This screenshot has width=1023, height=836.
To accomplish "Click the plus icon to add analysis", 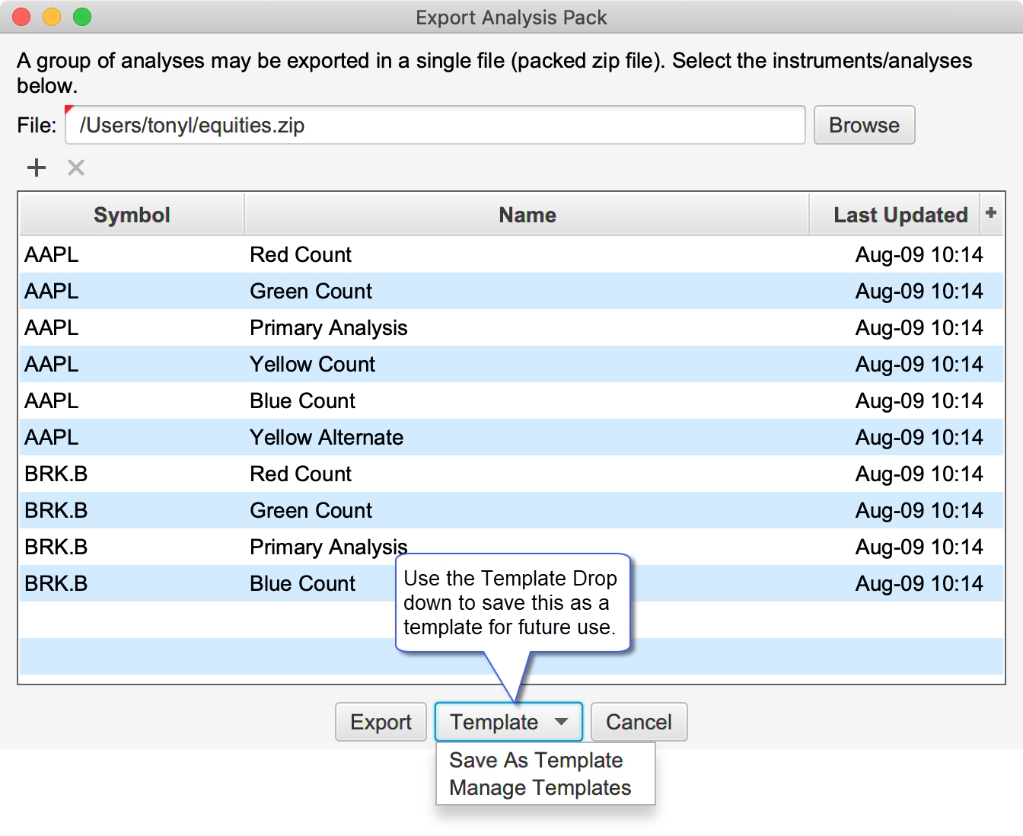I will click(x=37, y=168).
